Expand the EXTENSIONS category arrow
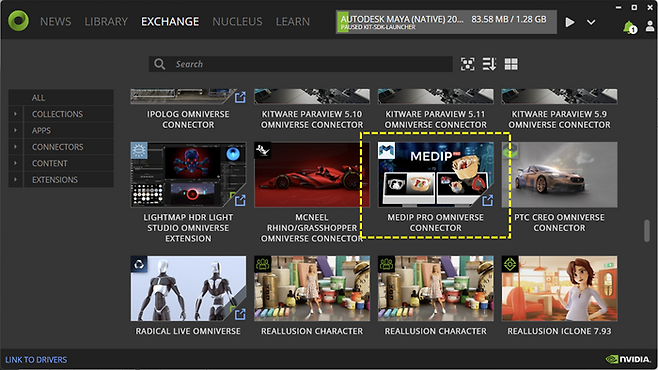The image size is (658, 370). click(x=16, y=180)
